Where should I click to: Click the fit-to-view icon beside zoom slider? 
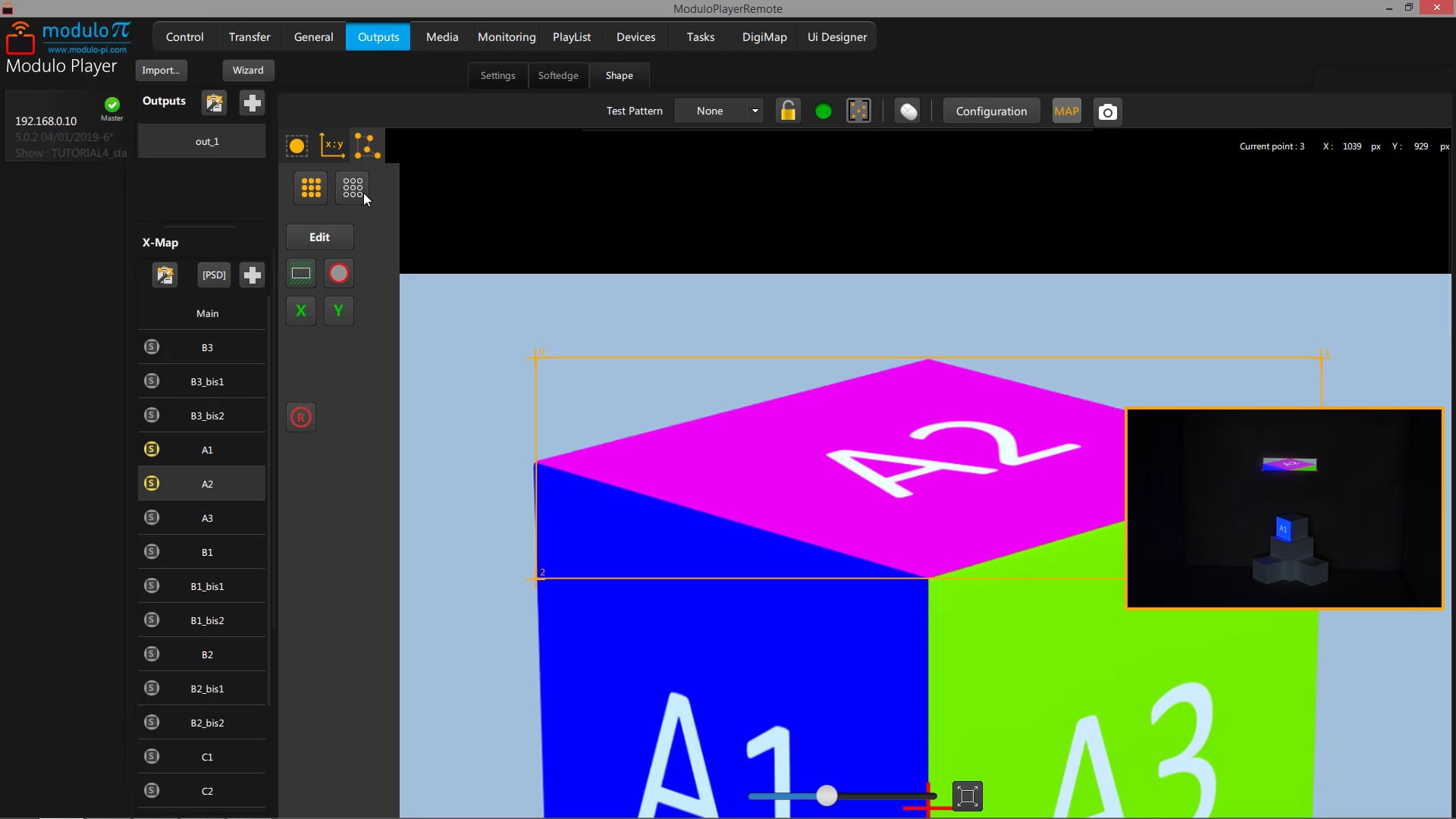pos(967,796)
